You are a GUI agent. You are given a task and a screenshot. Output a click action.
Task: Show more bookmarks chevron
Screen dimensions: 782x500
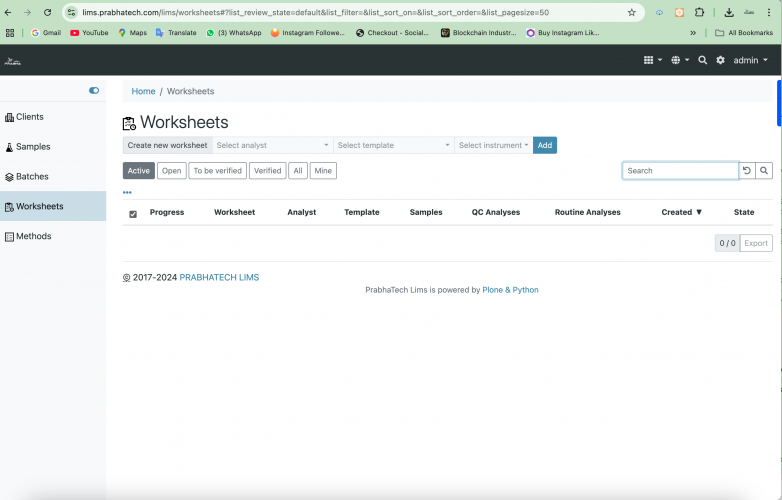coord(693,33)
